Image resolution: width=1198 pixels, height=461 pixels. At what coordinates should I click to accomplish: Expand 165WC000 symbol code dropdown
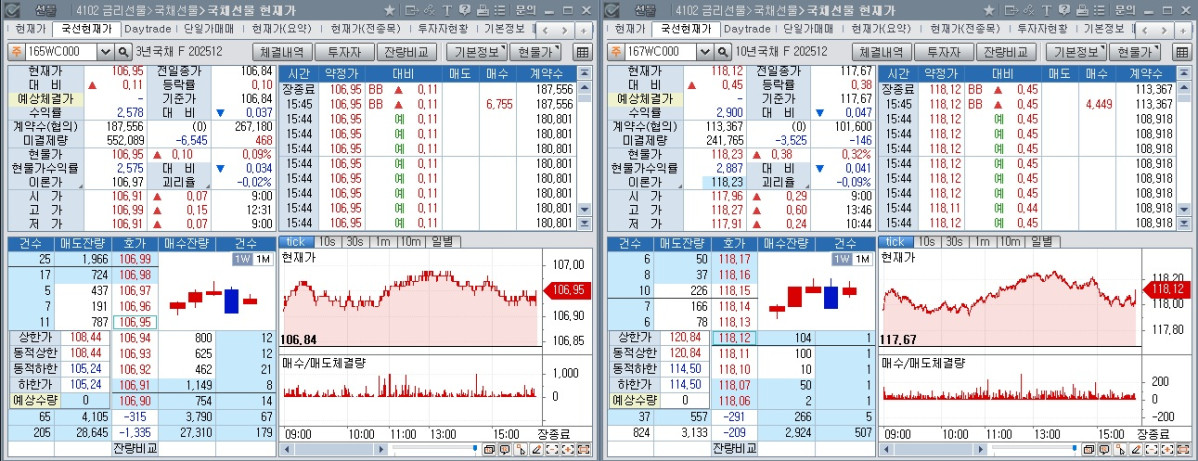click(x=105, y=52)
